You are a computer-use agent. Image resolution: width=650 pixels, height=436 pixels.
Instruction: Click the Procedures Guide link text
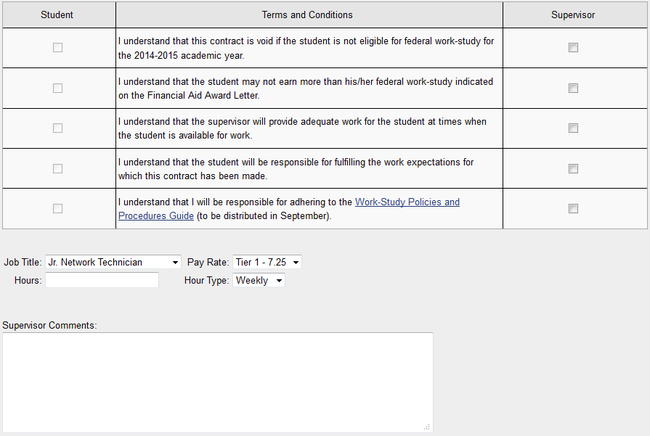[x=156, y=216]
